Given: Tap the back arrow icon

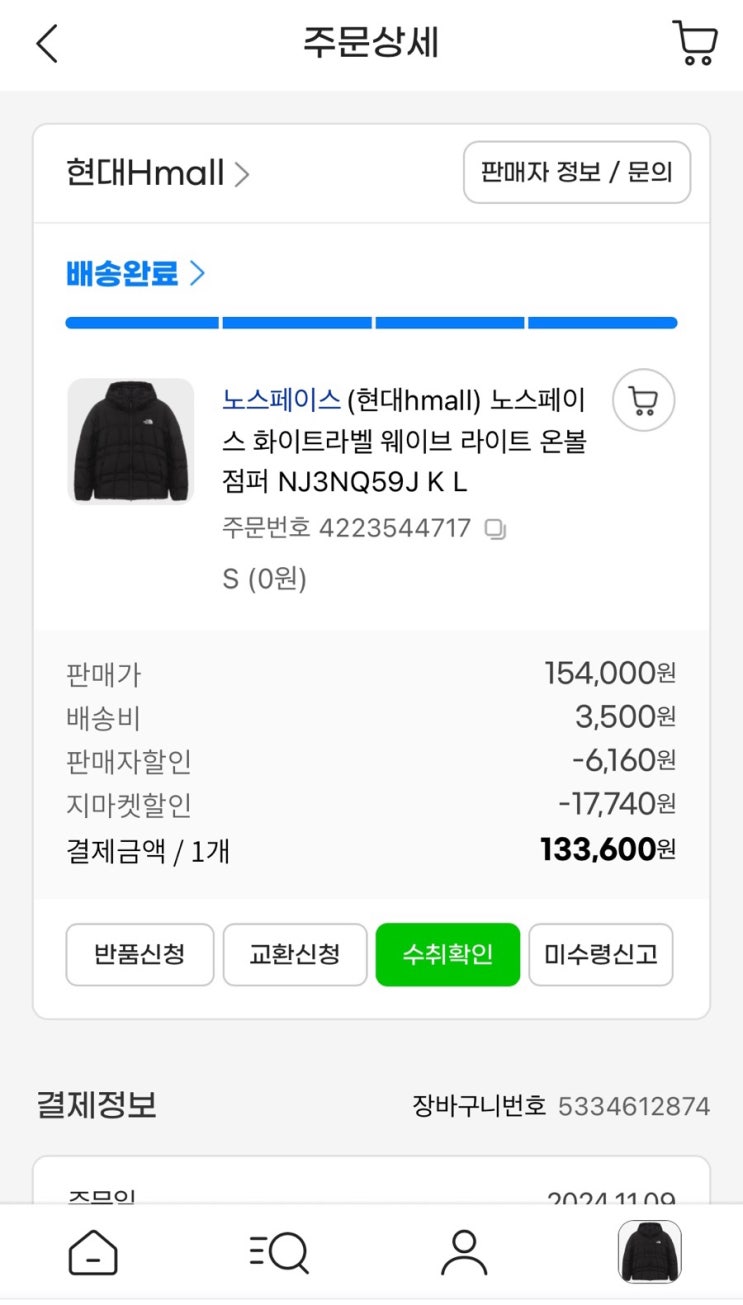Looking at the screenshot, I should pos(47,44).
